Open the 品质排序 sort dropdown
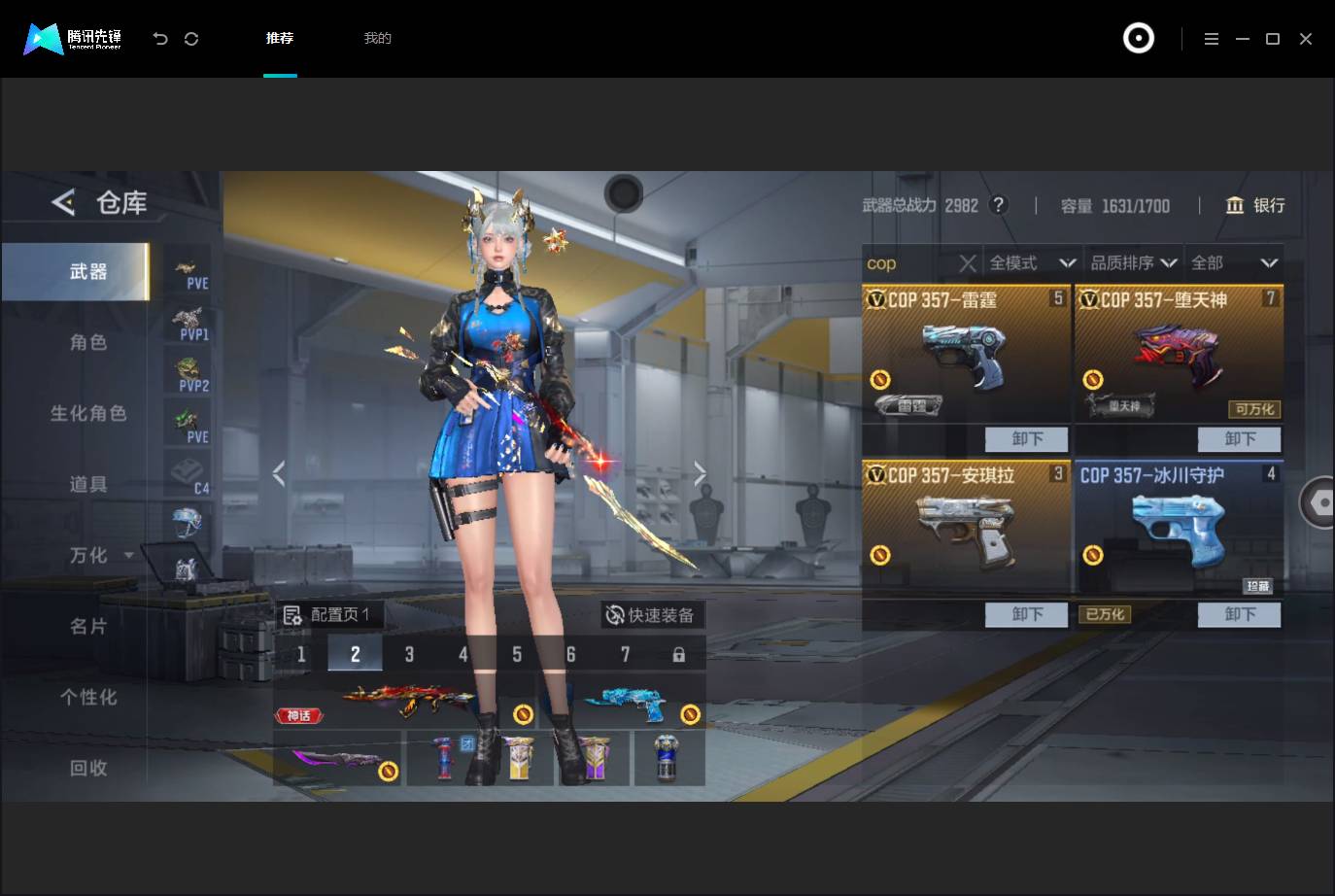Image resolution: width=1335 pixels, height=896 pixels. click(x=1133, y=263)
